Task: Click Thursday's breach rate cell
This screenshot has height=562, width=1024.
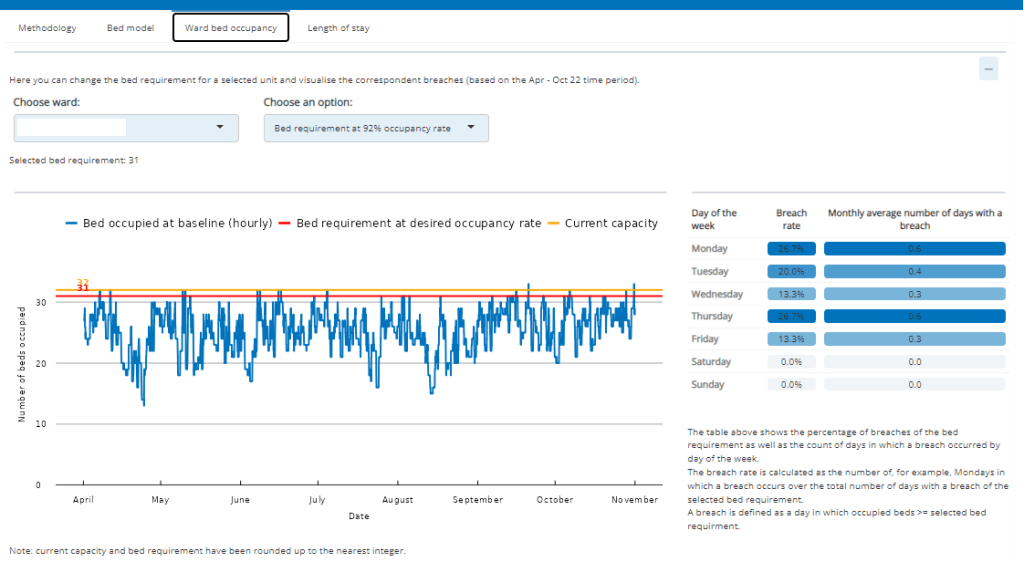Action: tap(791, 317)
